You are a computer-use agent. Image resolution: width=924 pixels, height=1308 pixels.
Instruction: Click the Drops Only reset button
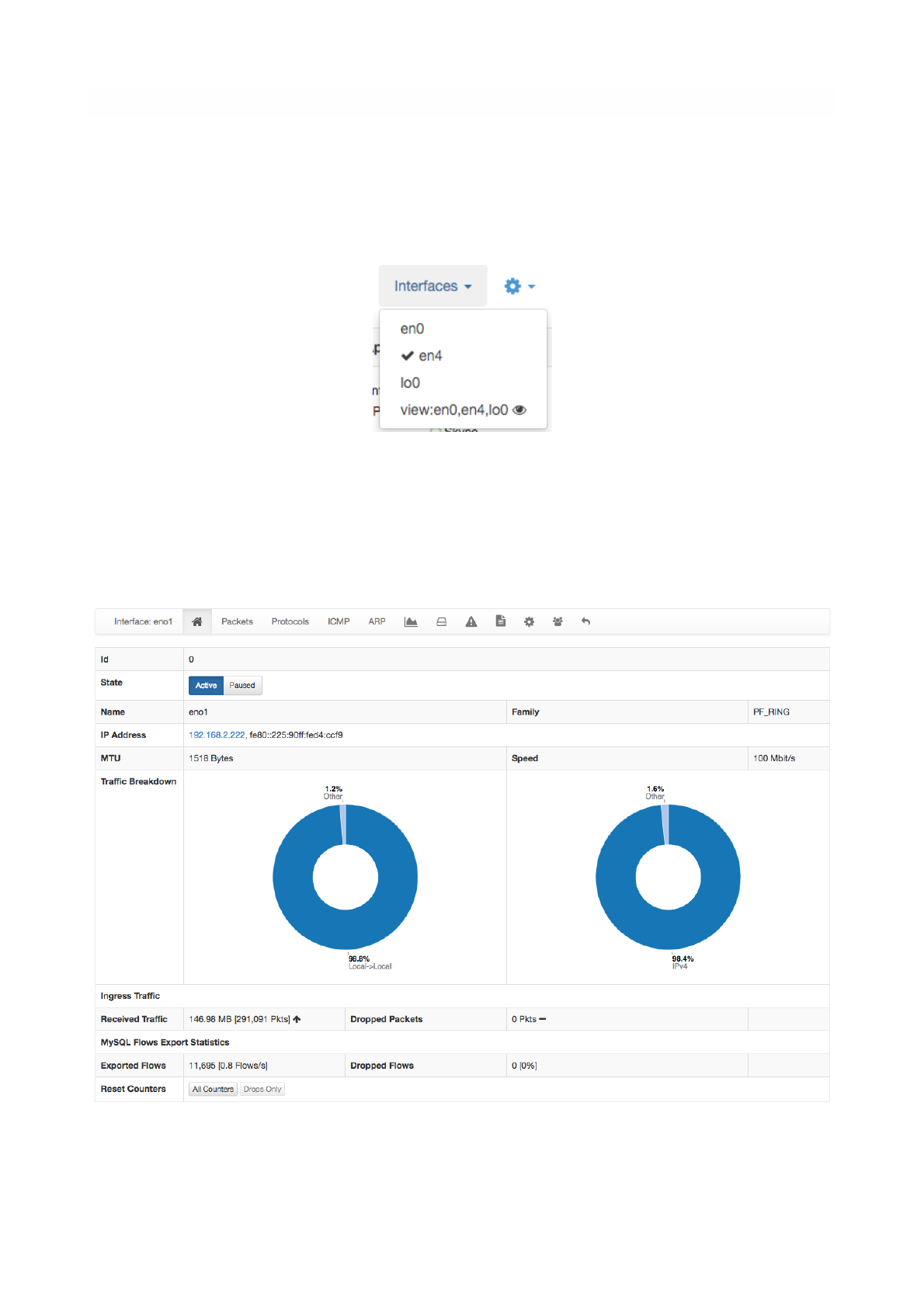coord(262,1089)
